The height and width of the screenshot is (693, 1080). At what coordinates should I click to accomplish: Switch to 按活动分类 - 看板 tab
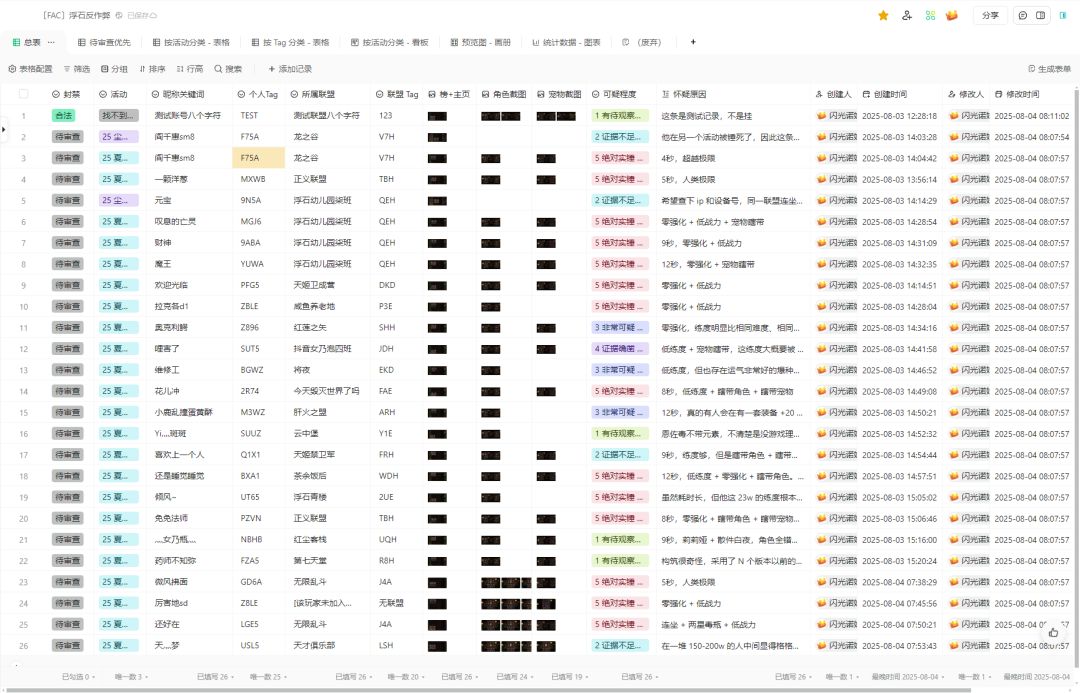click(x=389, y=42)
